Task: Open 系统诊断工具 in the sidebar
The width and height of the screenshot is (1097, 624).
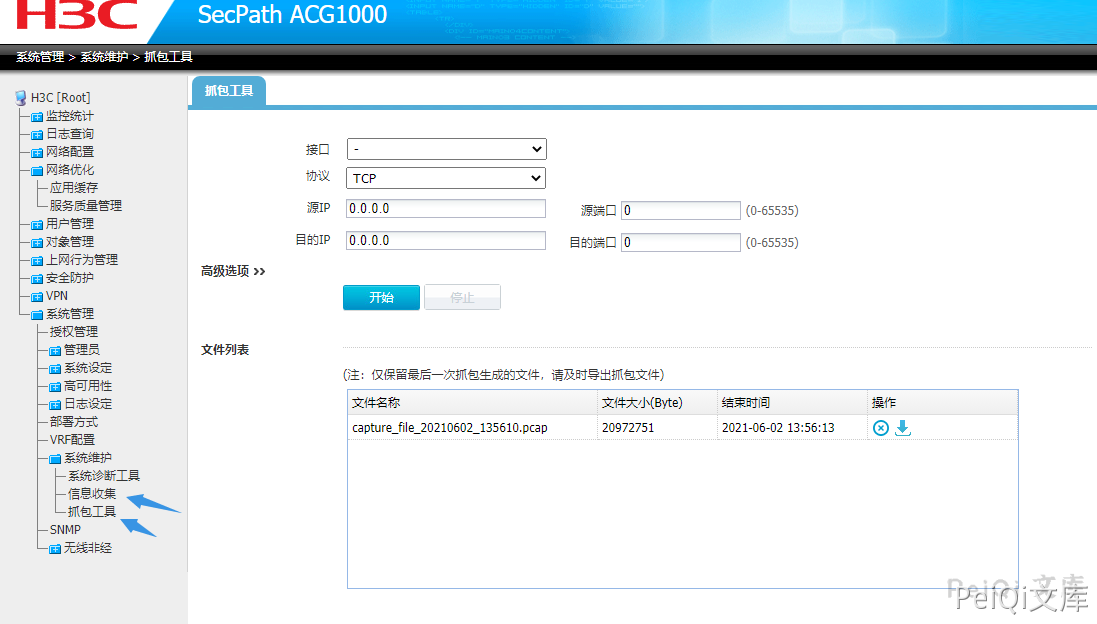Action: (x=104, y=476)
